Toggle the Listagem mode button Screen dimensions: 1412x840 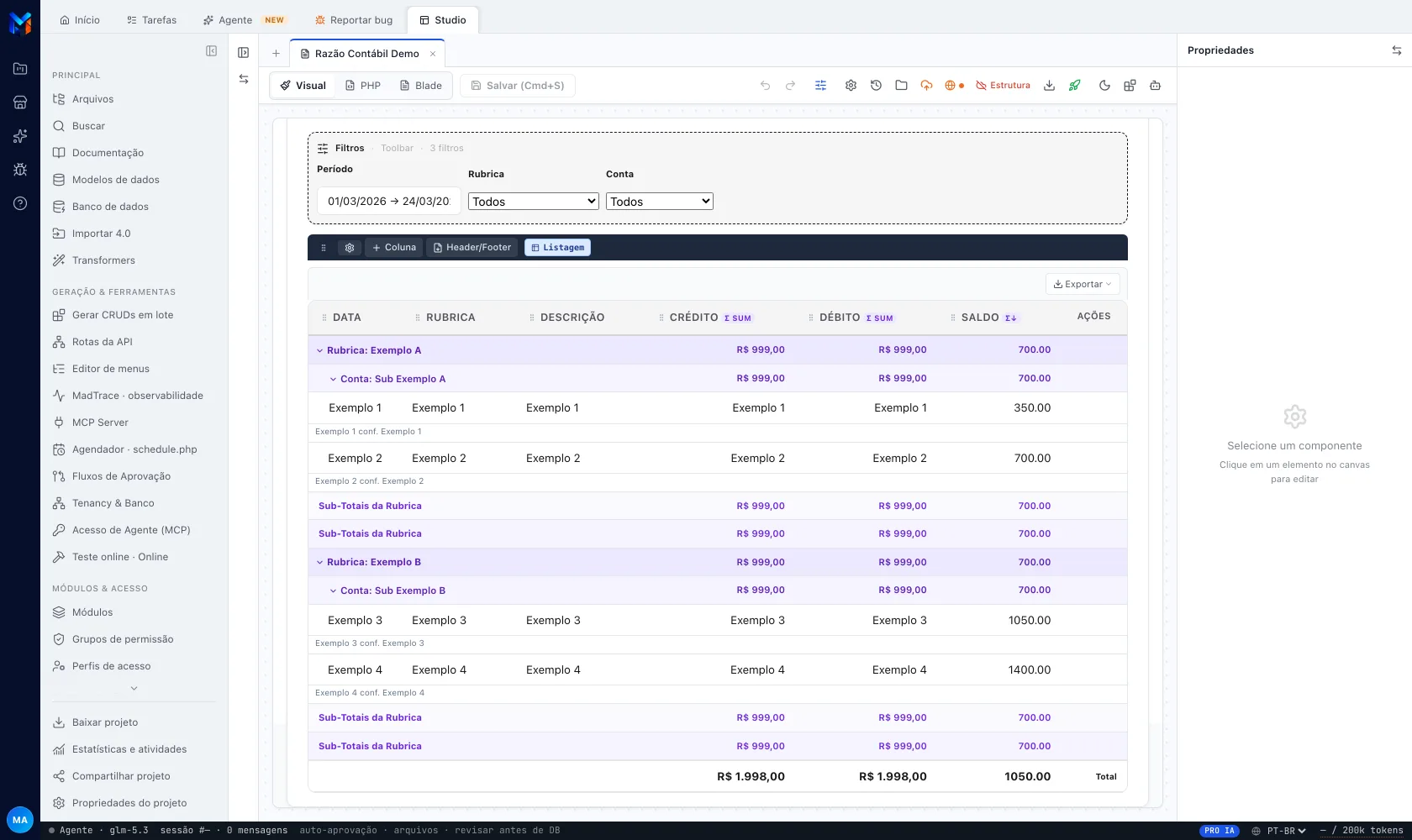(557, 248)
